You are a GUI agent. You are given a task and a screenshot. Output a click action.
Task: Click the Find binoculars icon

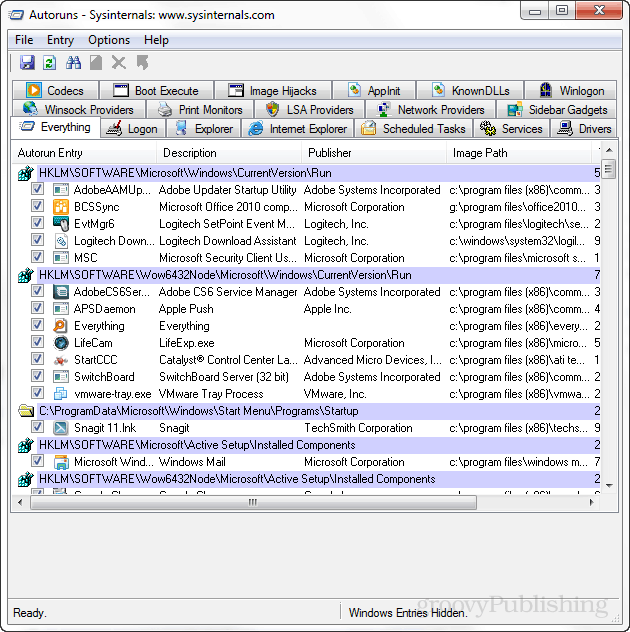point(73,63)
